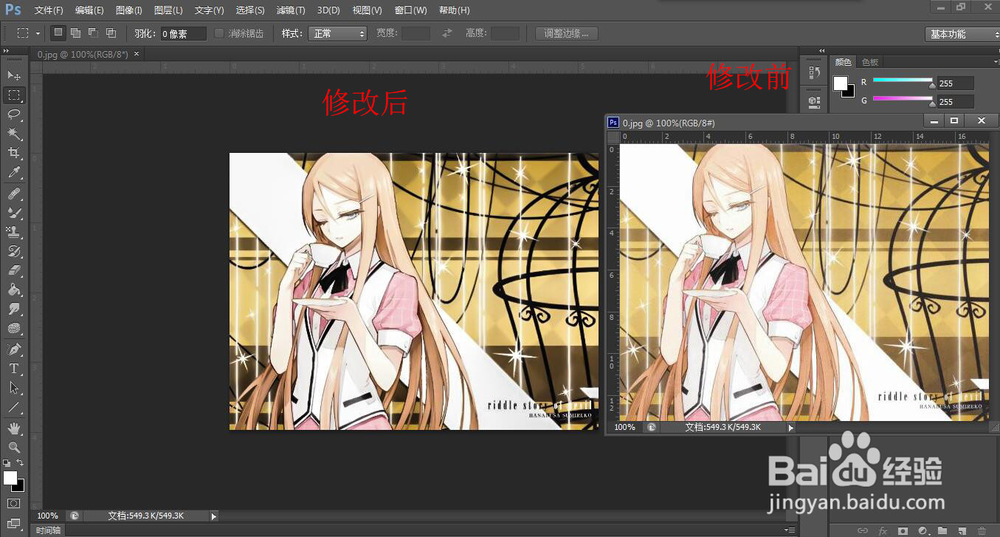Create a new layer group

(x=943, y=531)
